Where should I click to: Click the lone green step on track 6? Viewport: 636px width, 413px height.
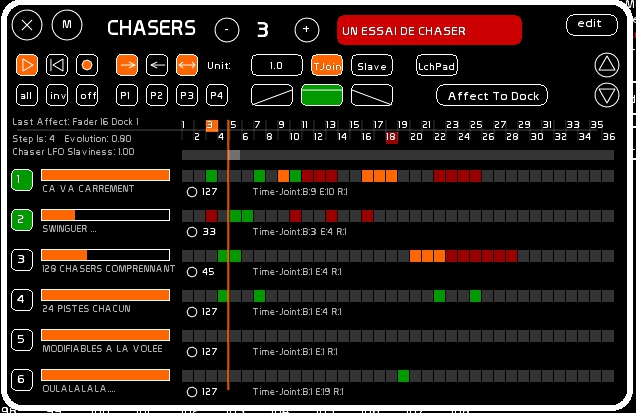(x=404, y=376)
